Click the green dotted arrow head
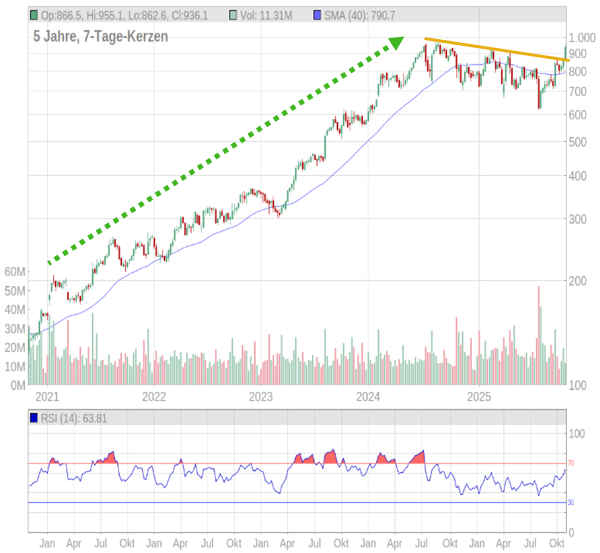 pyautogui.click(x=396, y=43)
